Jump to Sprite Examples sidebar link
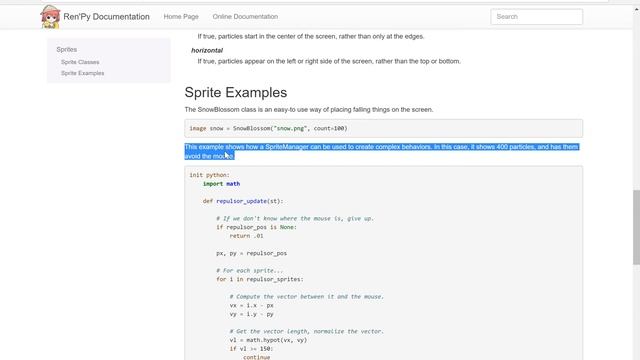The width and height of the screenshot is (640, 360). 82,73
